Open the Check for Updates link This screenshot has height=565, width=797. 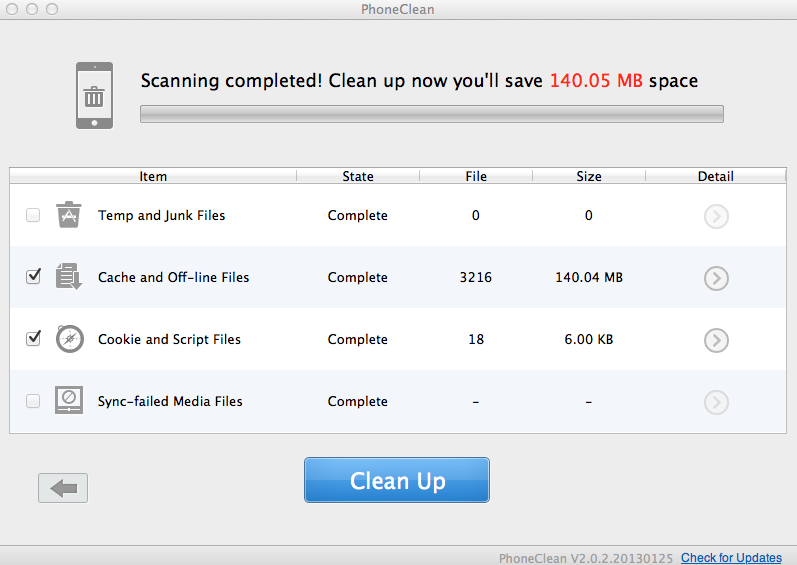(x=731, y=558)
